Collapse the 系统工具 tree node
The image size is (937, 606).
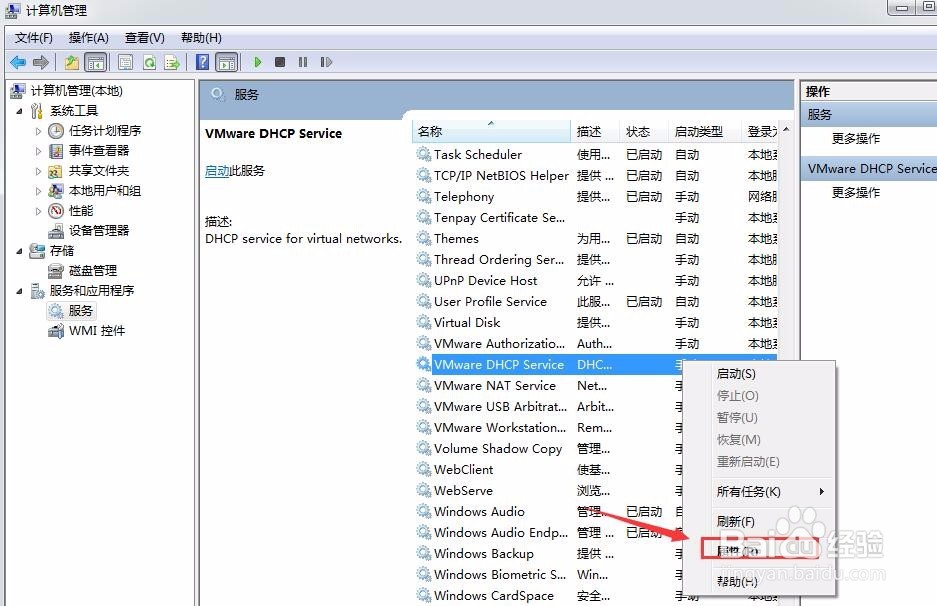click(19, 111)
